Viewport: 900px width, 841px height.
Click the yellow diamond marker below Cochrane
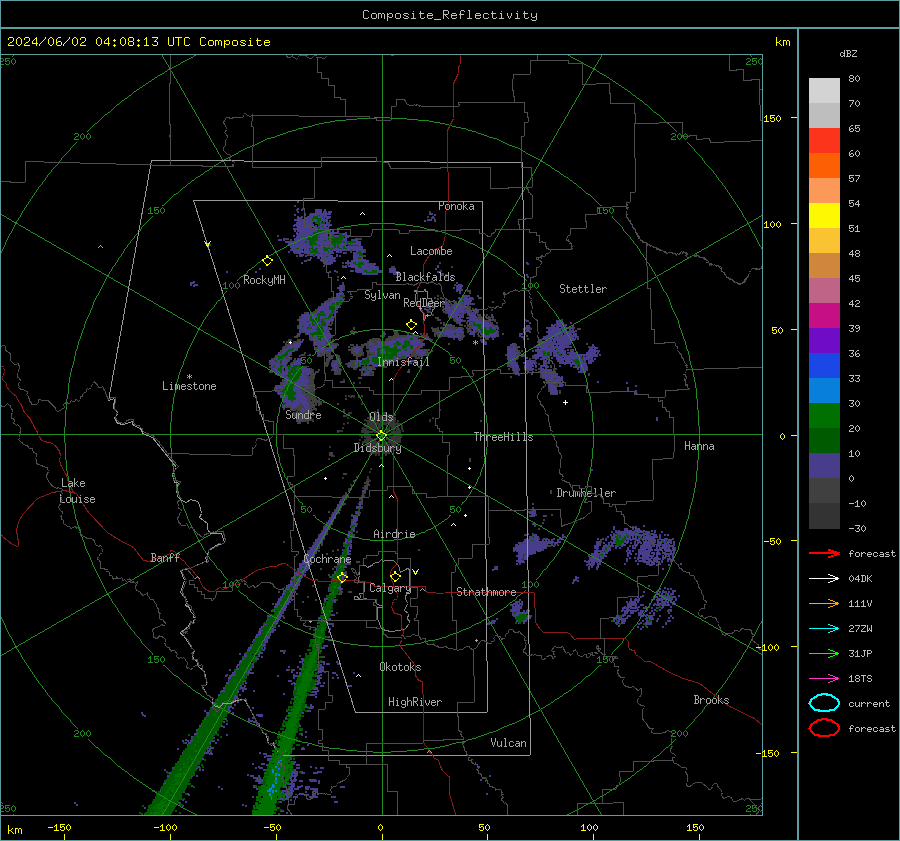(342, 577)
